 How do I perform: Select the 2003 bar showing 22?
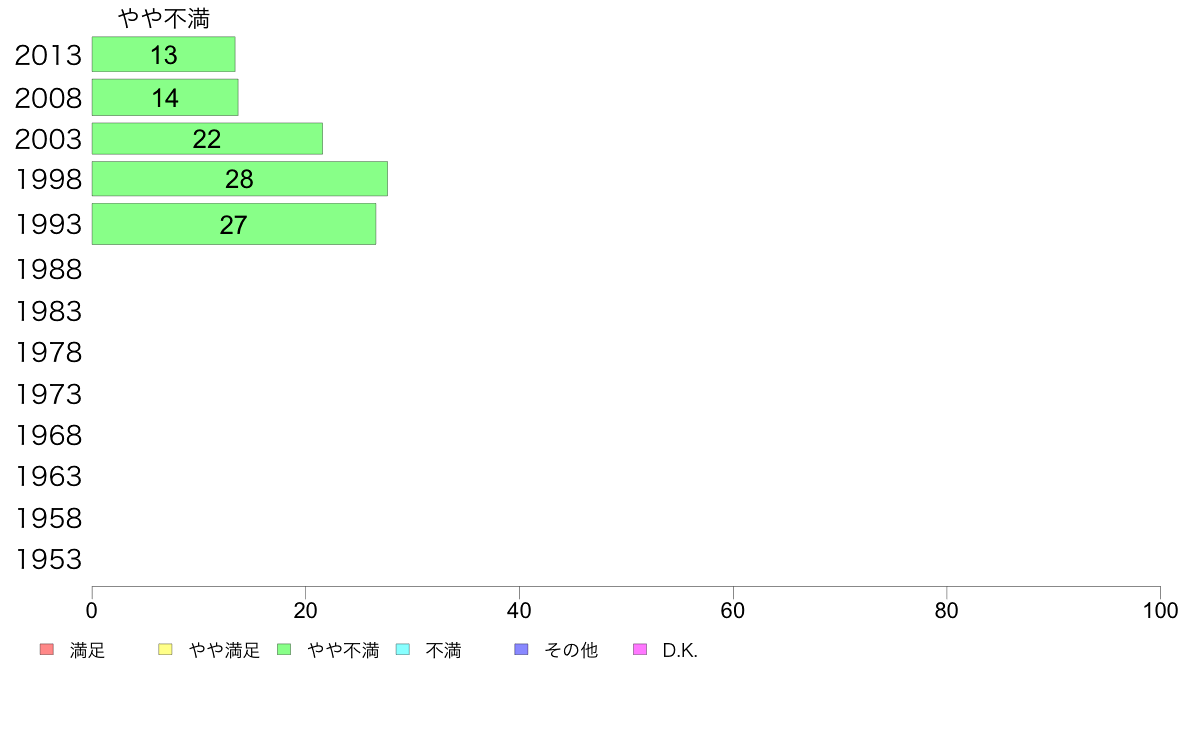[208, 139]
